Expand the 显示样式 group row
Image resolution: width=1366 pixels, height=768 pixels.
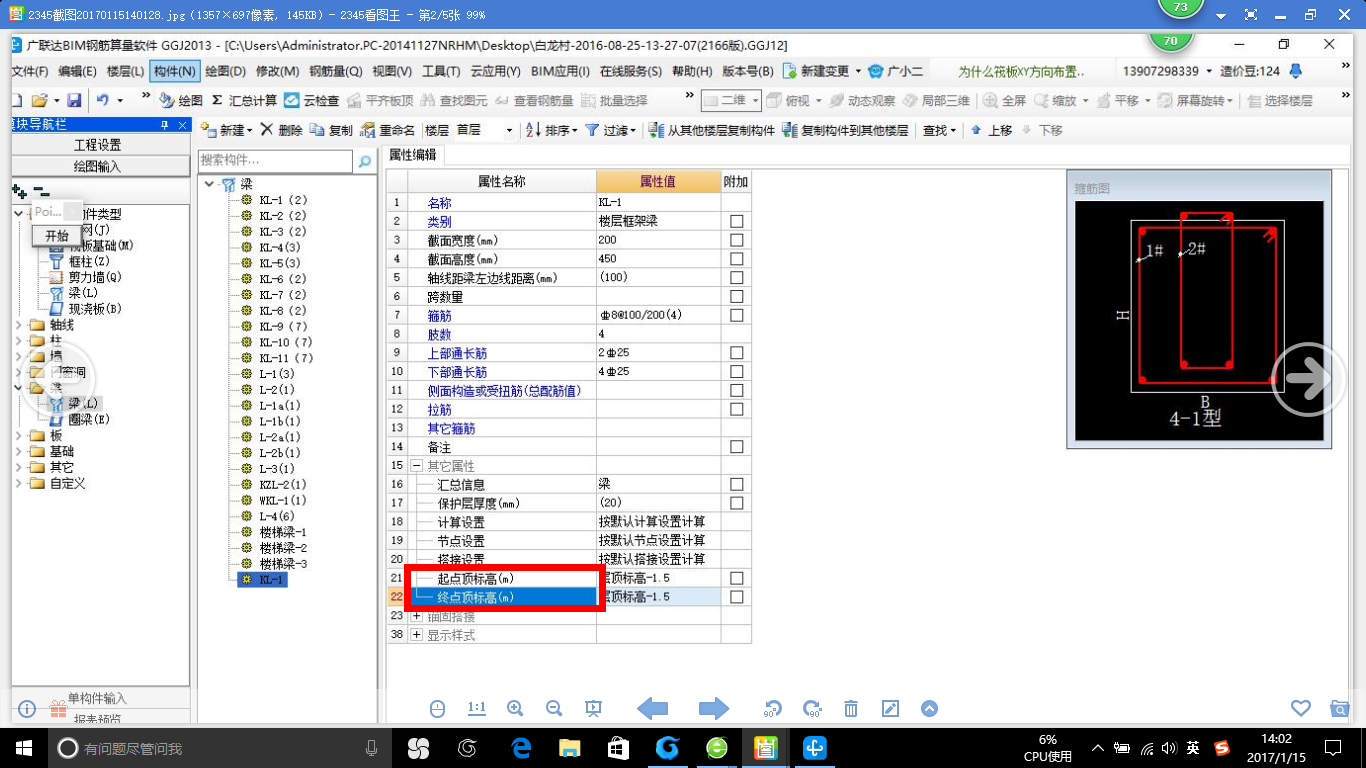point(417,635)
